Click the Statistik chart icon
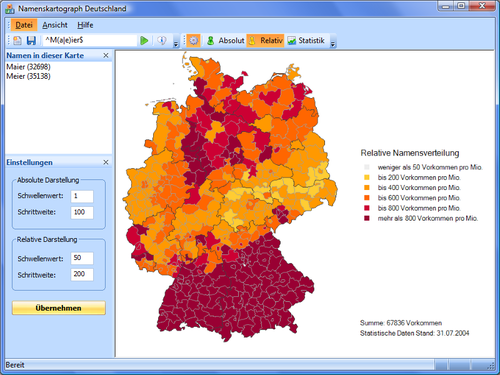 coord(292,41)
